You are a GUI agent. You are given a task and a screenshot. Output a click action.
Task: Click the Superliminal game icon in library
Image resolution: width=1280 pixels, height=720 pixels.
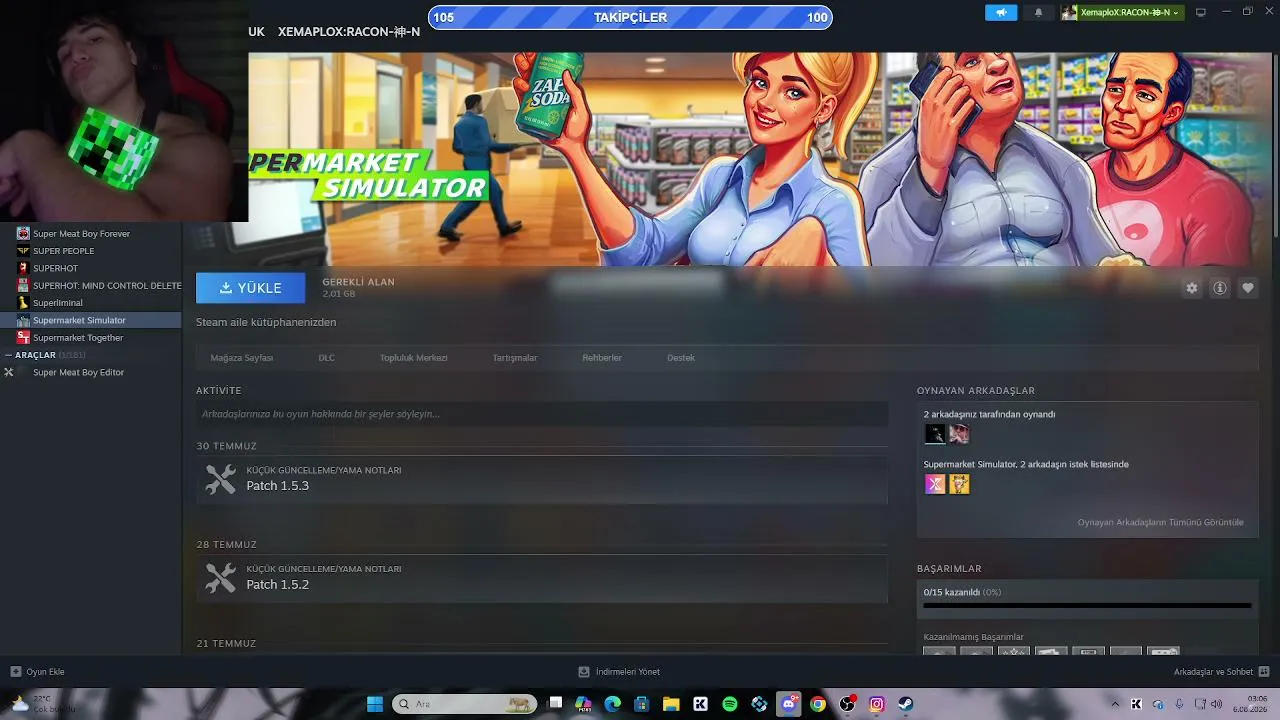coord(23,302)
